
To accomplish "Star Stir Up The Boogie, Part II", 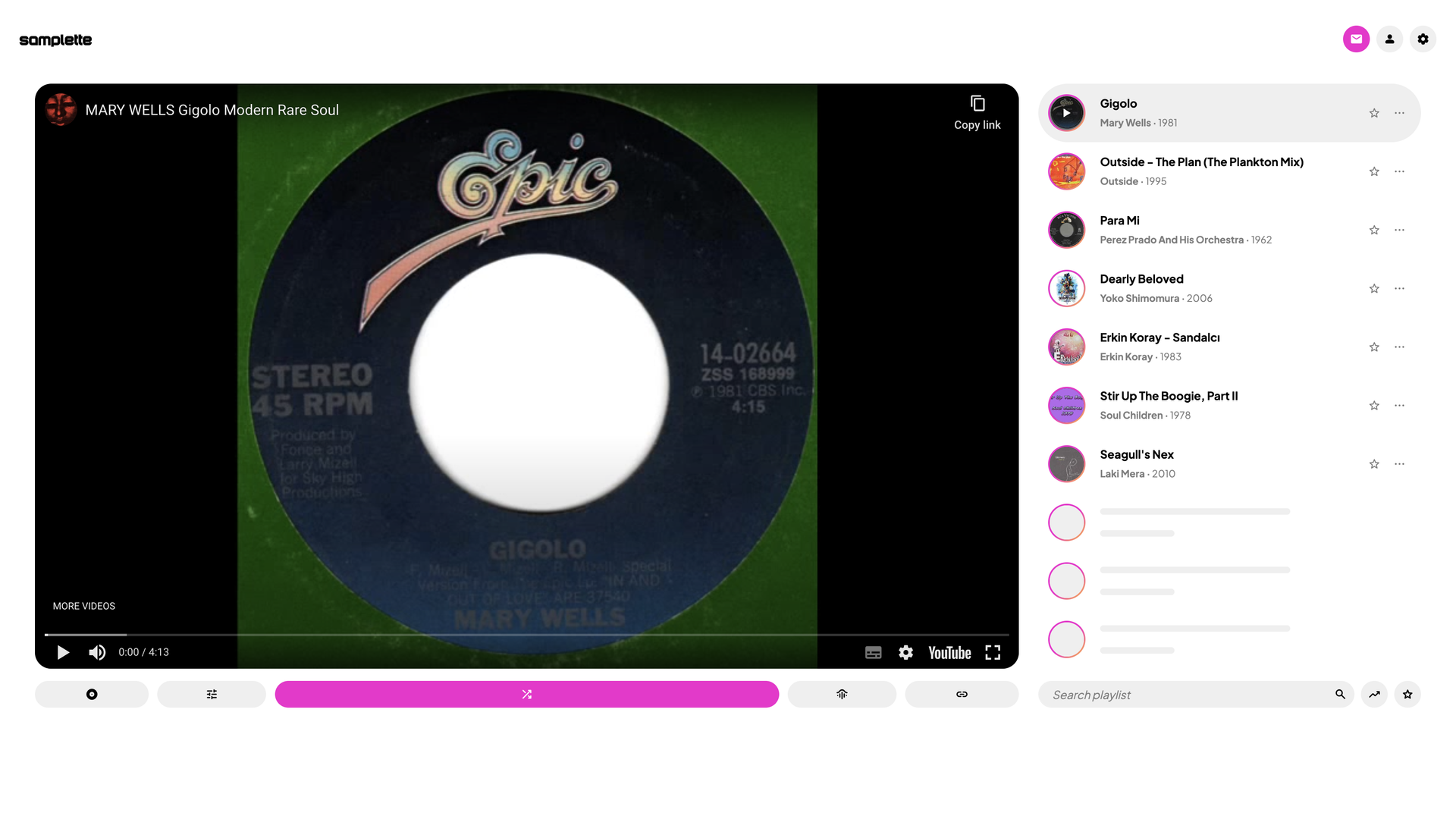I will tap(1374, 405).
